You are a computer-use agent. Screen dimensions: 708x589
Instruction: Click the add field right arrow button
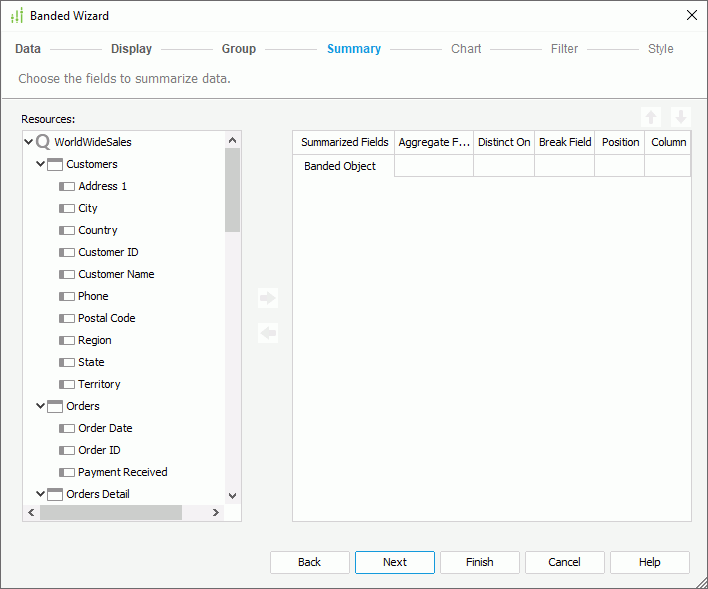coord(267,298)
